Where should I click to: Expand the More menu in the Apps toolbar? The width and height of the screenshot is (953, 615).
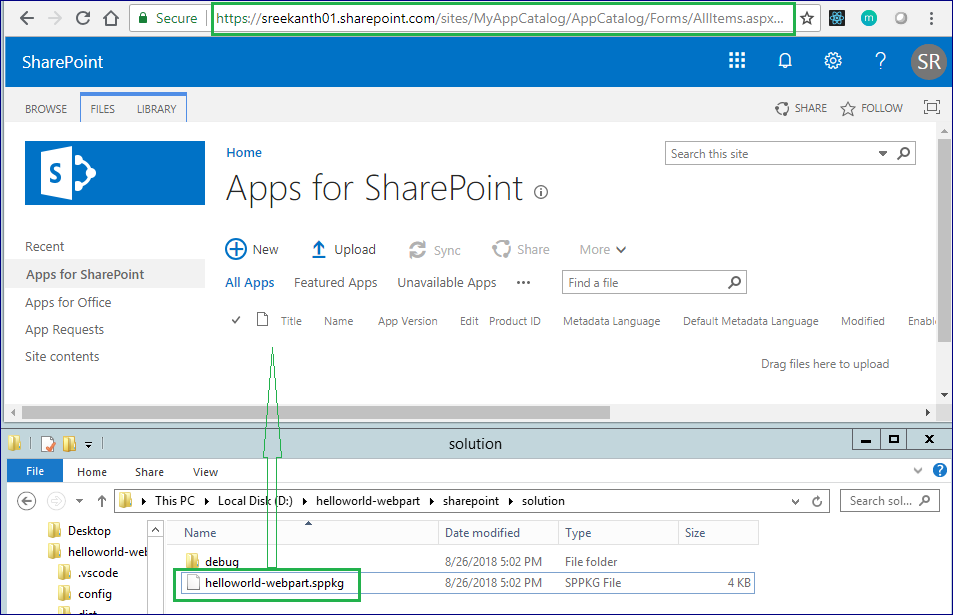click(x=601, y=249)
